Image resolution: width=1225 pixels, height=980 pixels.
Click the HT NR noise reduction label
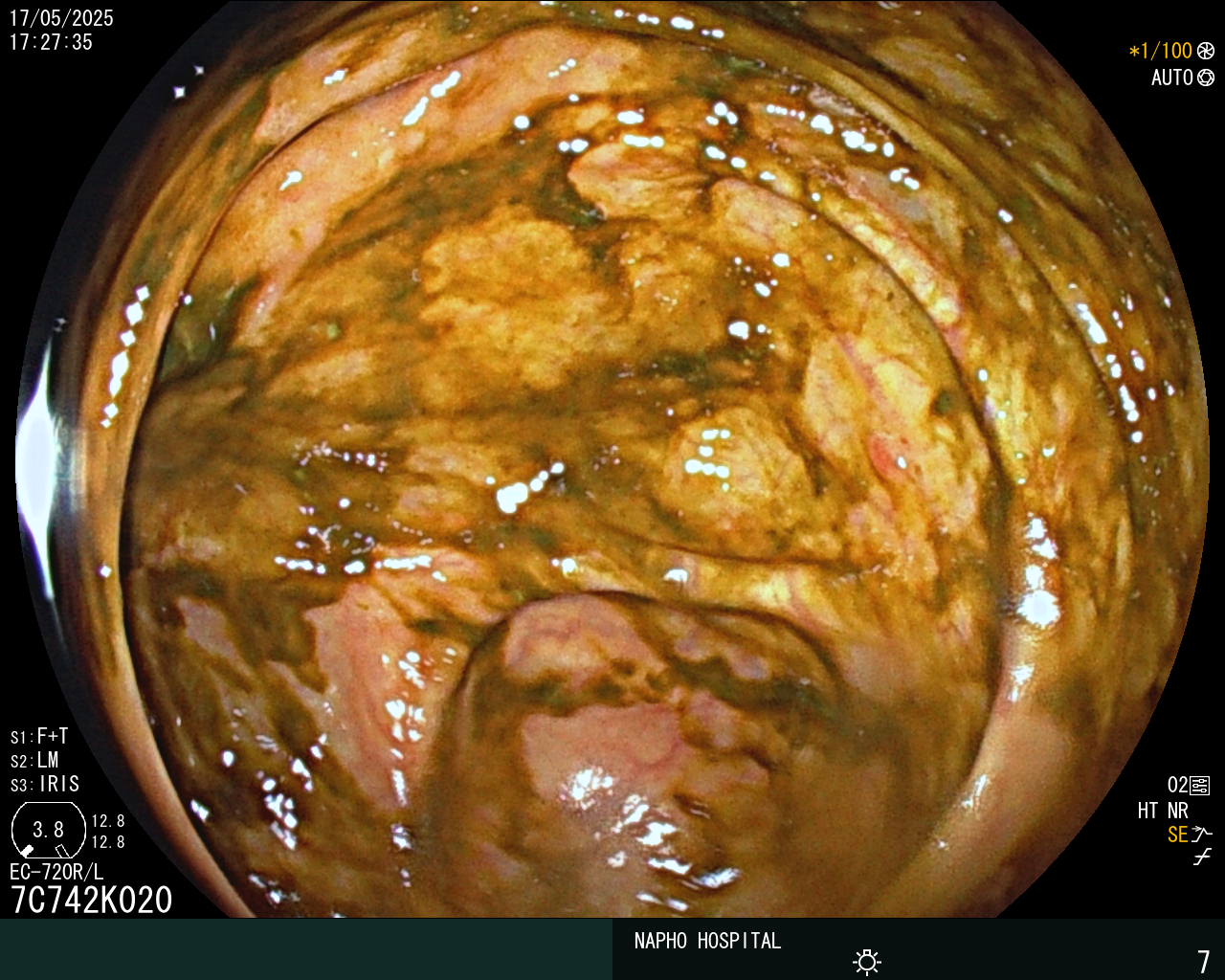click(x=1163, y=811)
